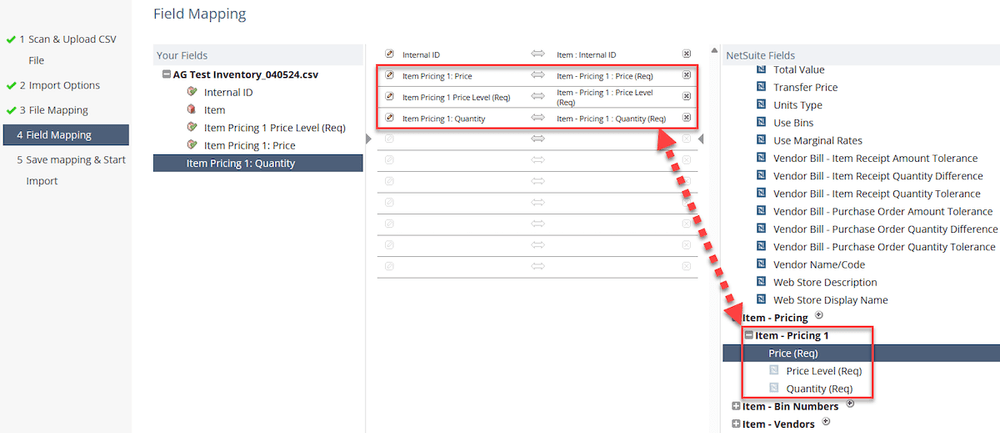Expand the Item - Bin Numbers group

[737, 406]
